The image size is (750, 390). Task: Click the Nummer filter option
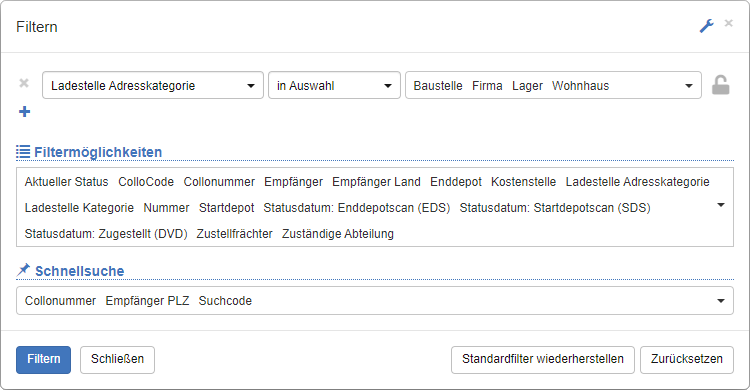pos(166,208)
